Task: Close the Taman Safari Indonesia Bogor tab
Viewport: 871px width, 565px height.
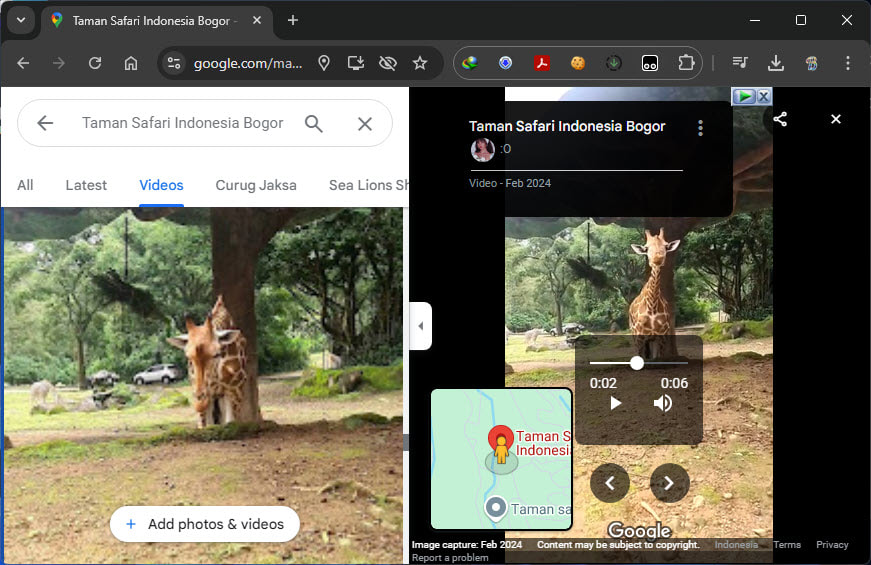Action: coord(257,21)
